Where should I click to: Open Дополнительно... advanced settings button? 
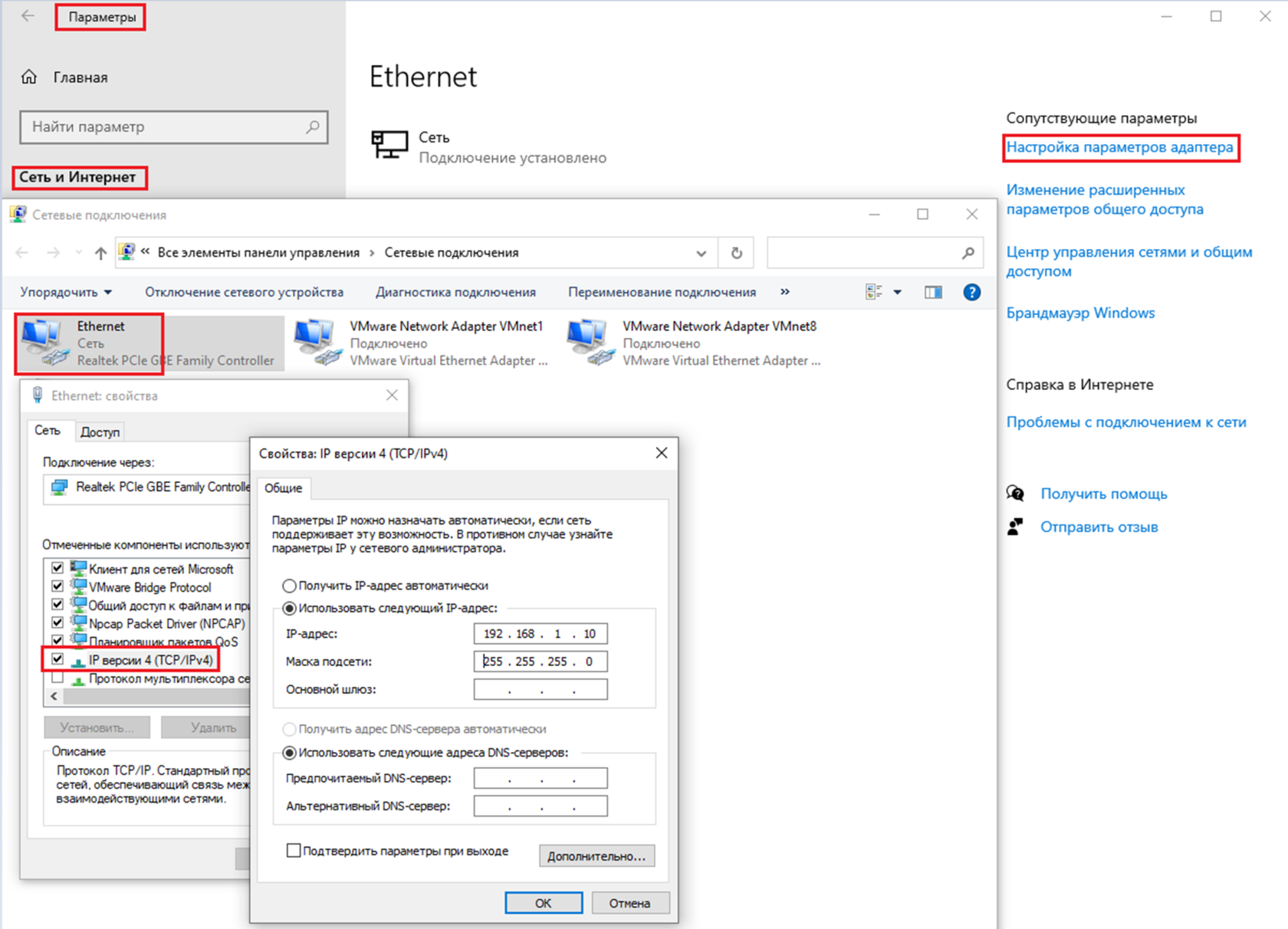point(596,856)
